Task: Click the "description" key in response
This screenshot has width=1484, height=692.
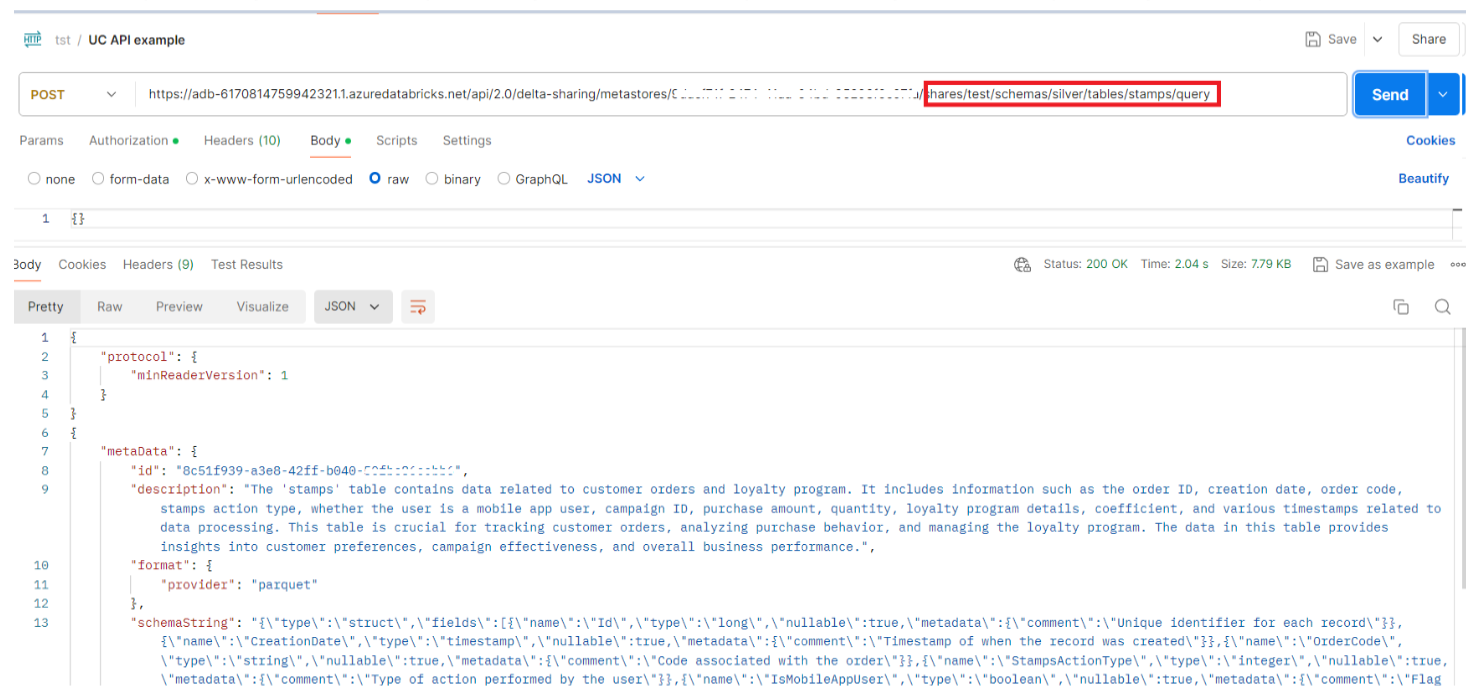Action: (x=180, y=490)
